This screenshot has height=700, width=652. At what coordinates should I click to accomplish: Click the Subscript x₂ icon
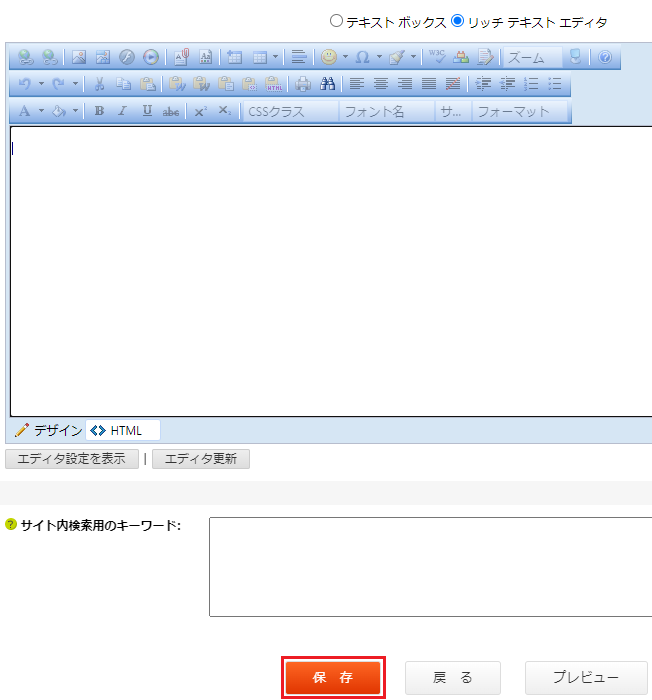click(225, 111)
